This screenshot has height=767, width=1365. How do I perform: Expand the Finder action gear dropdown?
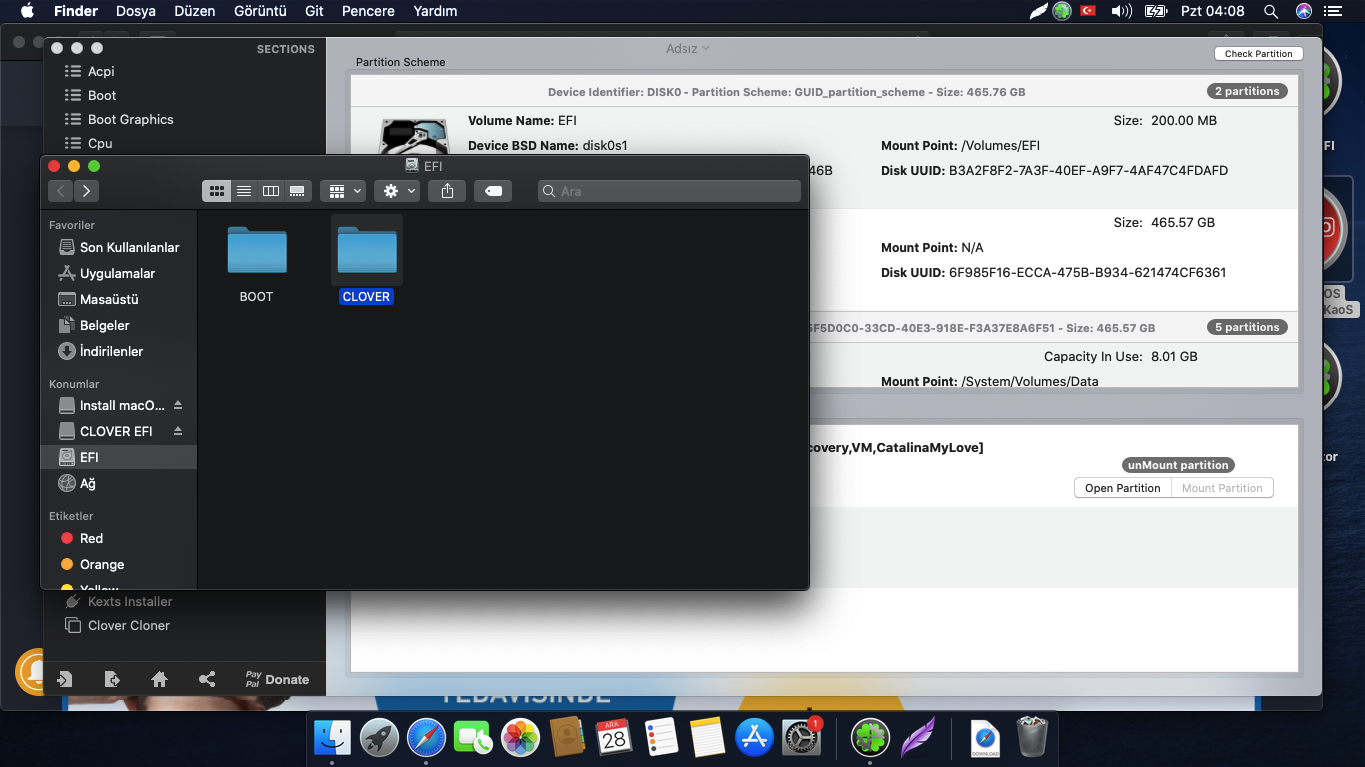point(396,191)
